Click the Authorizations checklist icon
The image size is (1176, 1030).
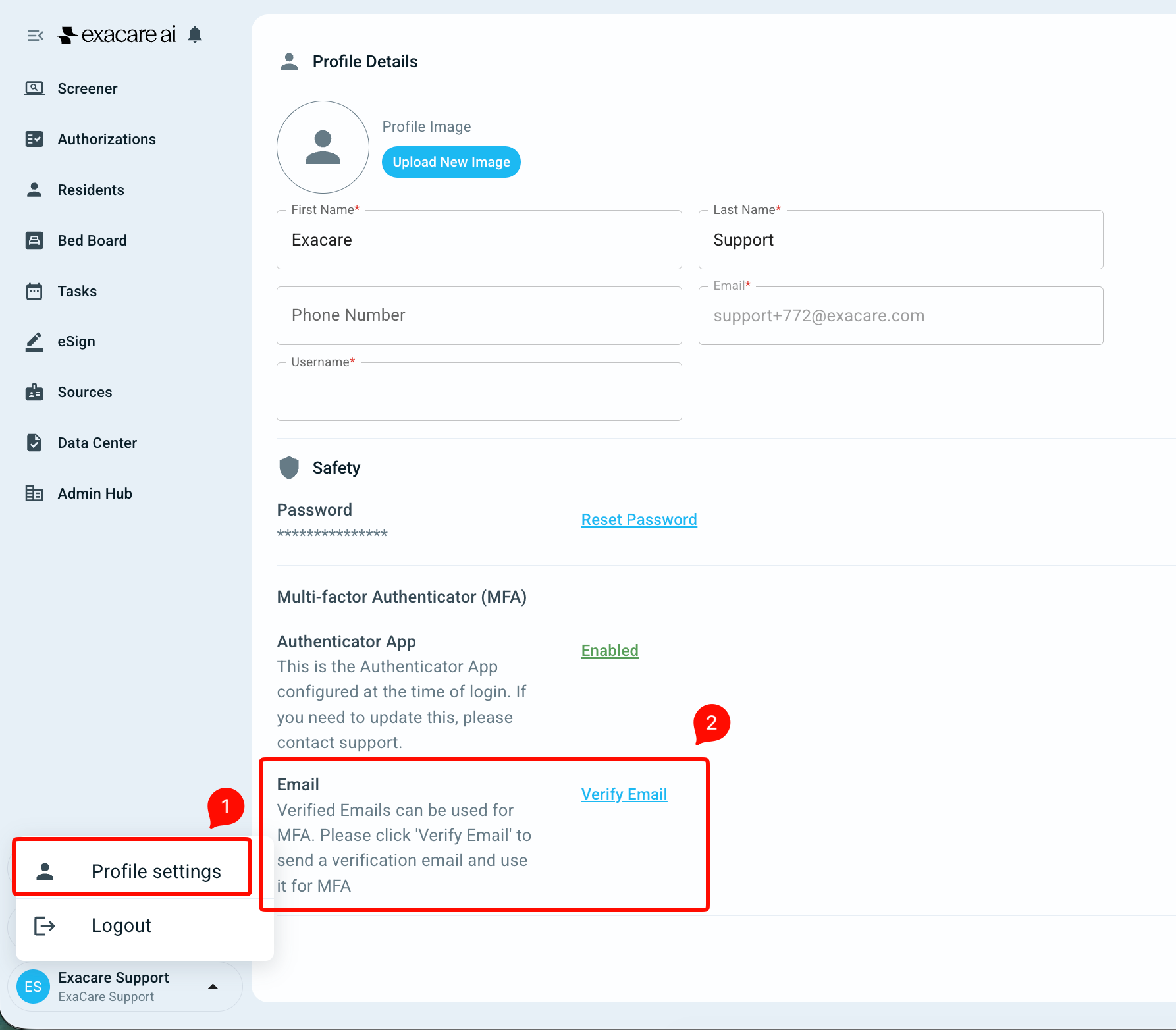[34, 139]
